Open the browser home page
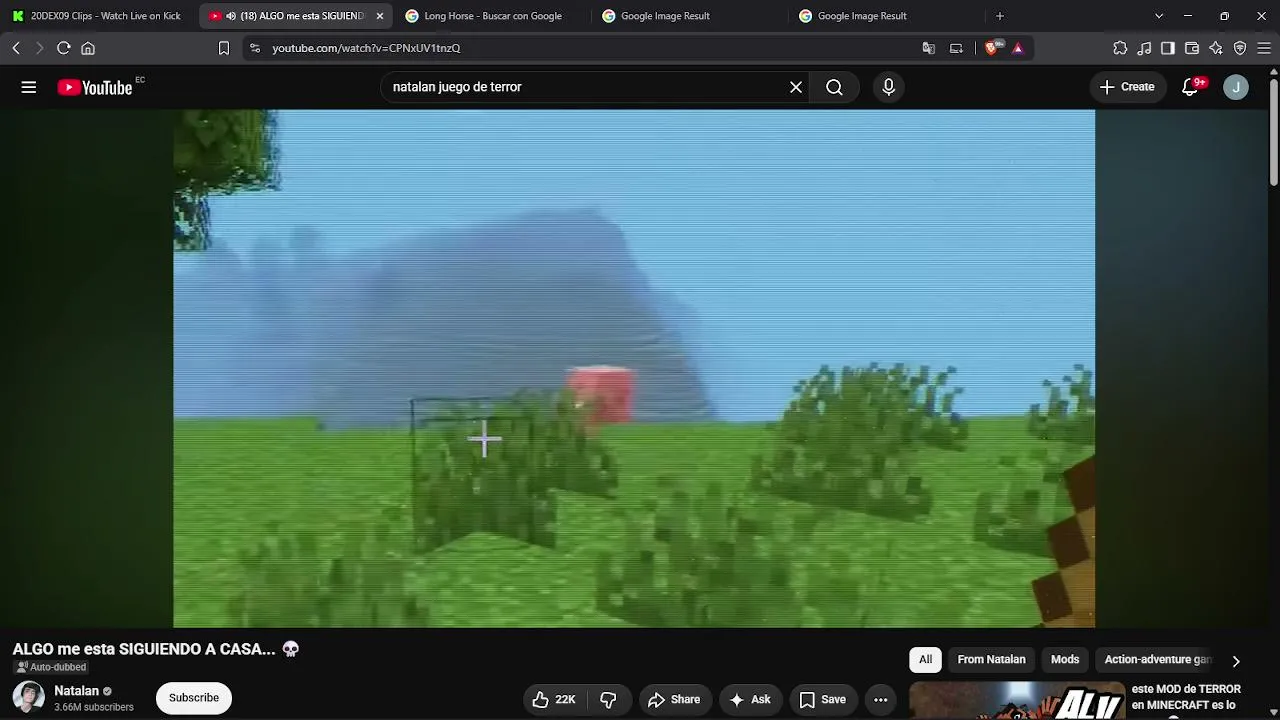Image resolution: width=1280 pixels, height=720 pixels. 88,48
